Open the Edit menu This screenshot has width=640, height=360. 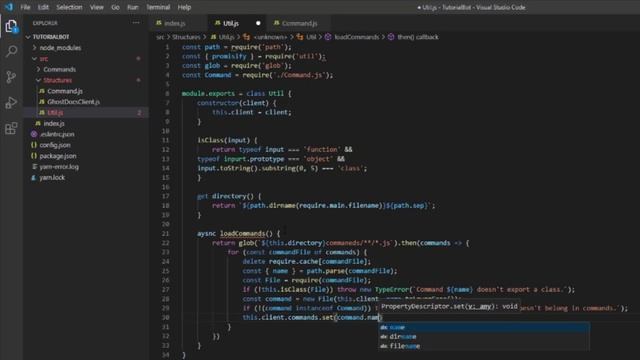pos(43,7)
